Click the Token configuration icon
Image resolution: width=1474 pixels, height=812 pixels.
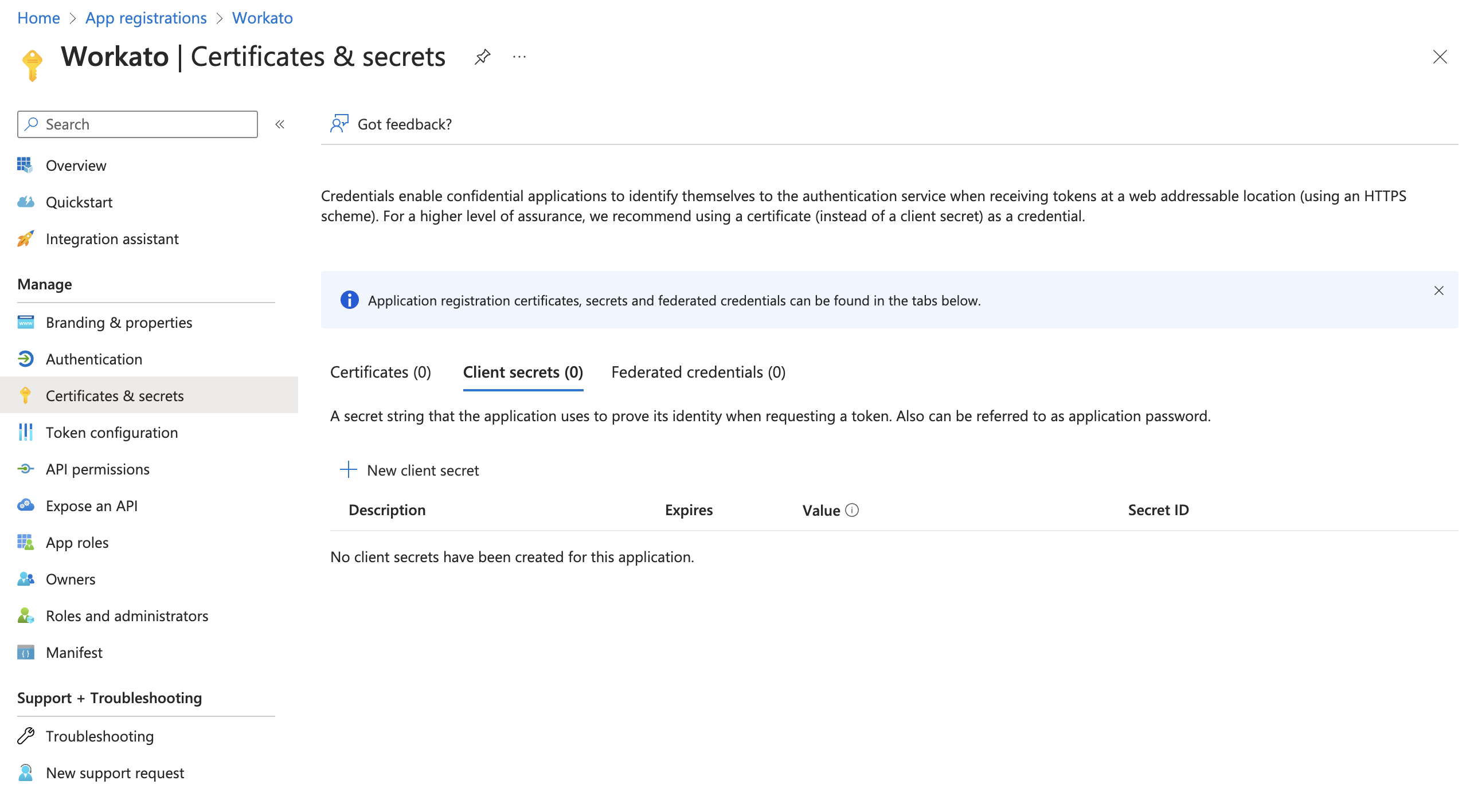[x=27, y=431]
